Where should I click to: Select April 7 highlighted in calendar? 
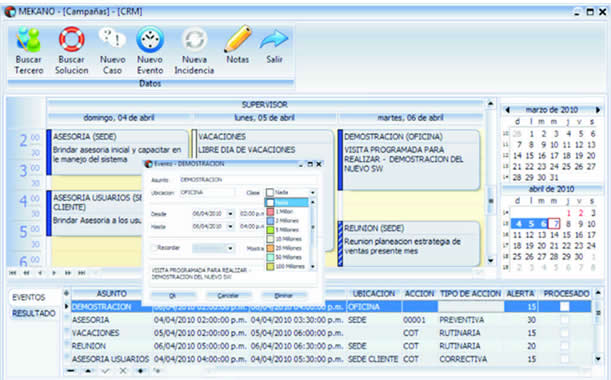point(554,224)
